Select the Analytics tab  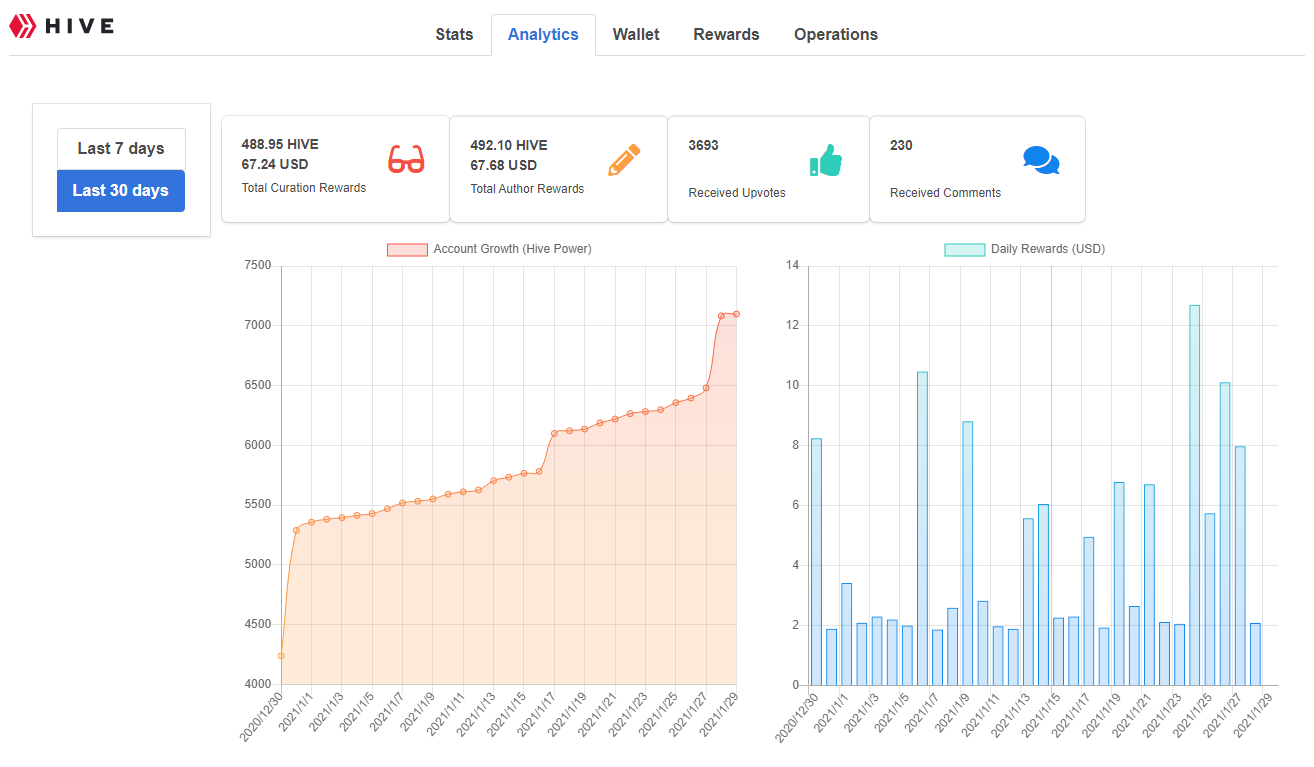pos(543,34)
